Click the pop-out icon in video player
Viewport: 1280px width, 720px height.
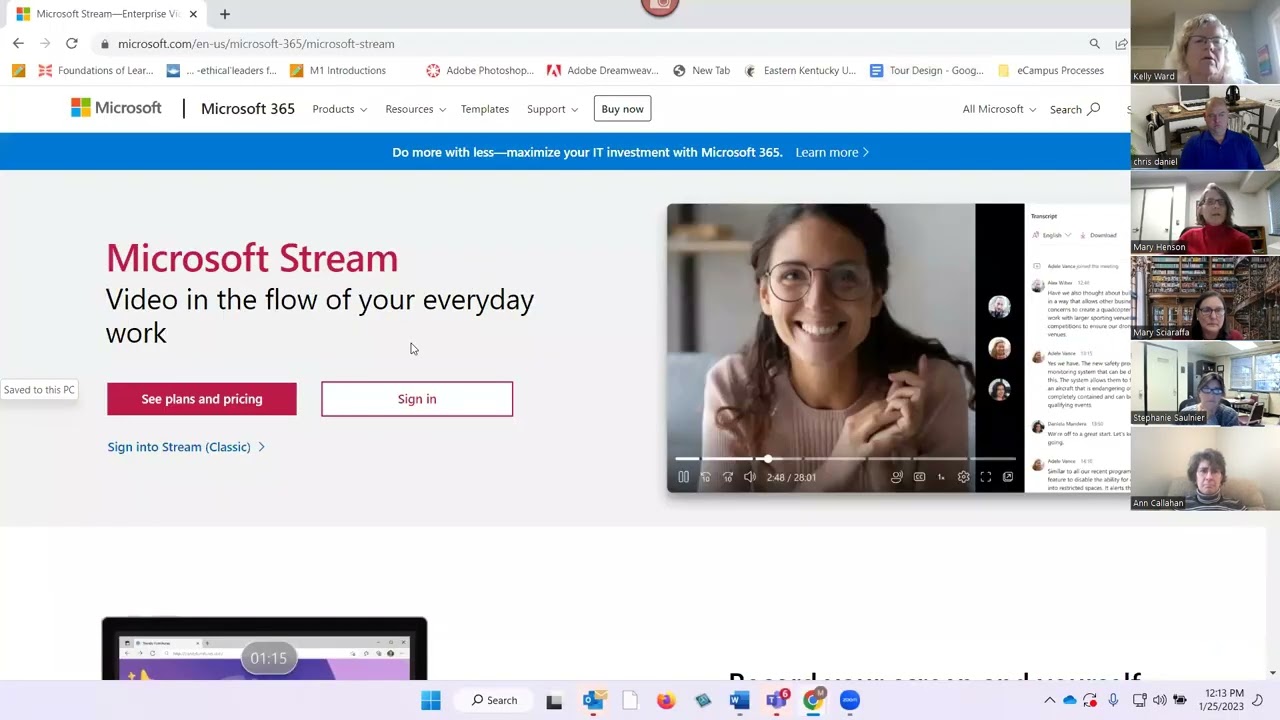point(1007,477)
